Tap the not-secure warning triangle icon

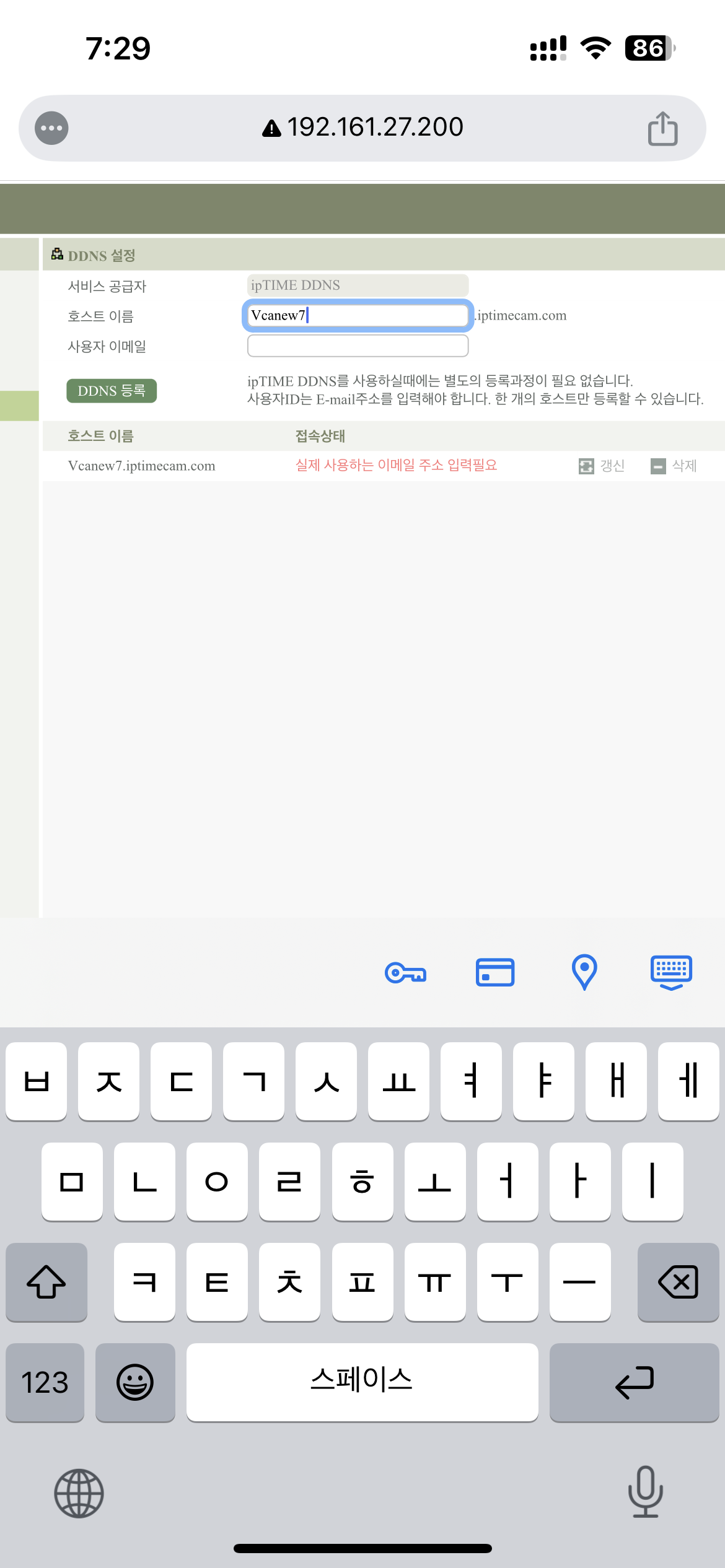click(x=271, y=128)
